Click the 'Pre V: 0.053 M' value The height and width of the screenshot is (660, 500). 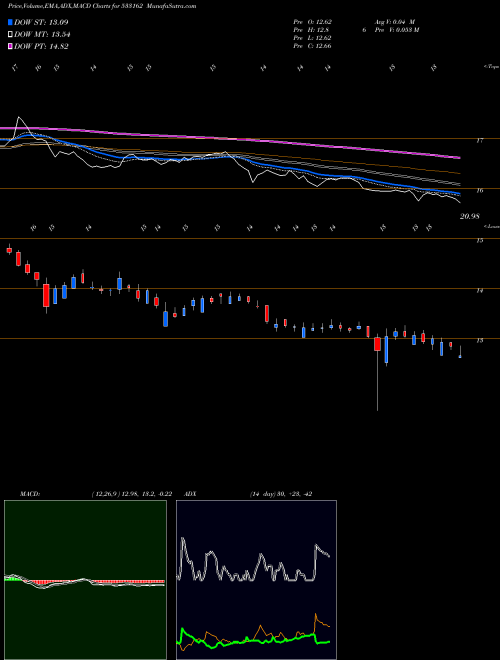(x=397, y=30)
